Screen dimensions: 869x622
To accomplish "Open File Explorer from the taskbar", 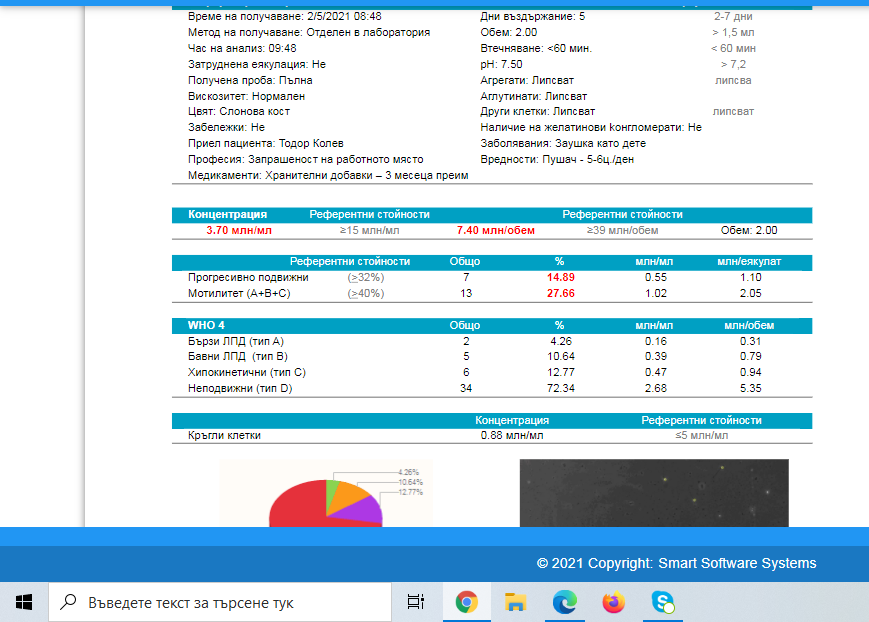I will pyautogui.click(x=515, y=602).
